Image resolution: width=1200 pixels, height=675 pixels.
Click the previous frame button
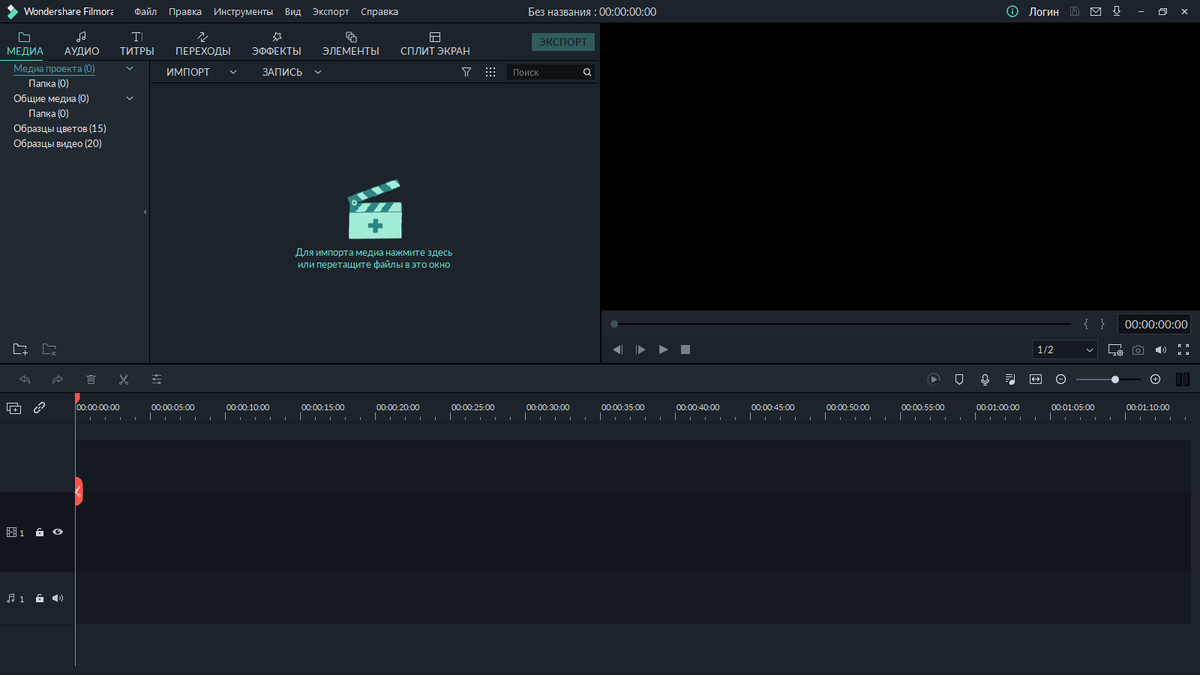pos(617,350)
